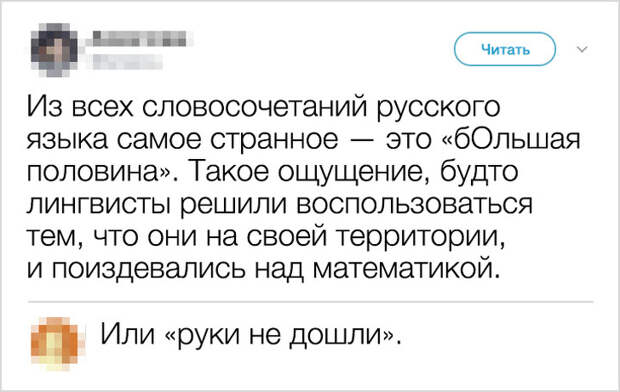Screen dimensions: 620x392
Task: Click the "Читать" follow button
Action: click(x=505, y=49)
